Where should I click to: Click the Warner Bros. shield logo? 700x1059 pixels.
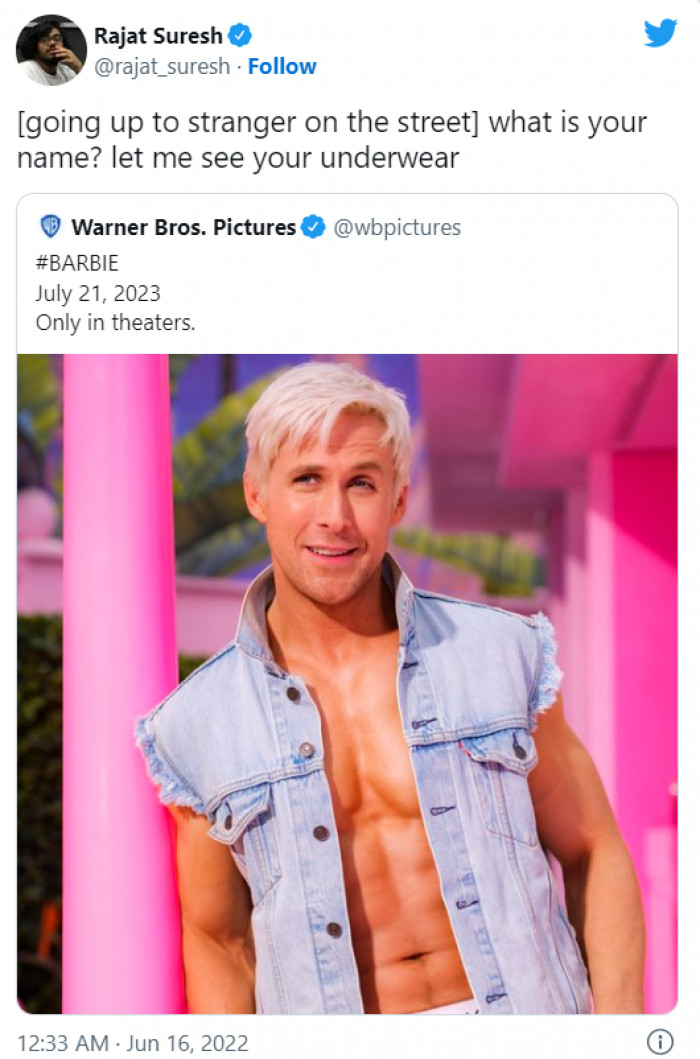pyautogui.click(x=50, y=227)
